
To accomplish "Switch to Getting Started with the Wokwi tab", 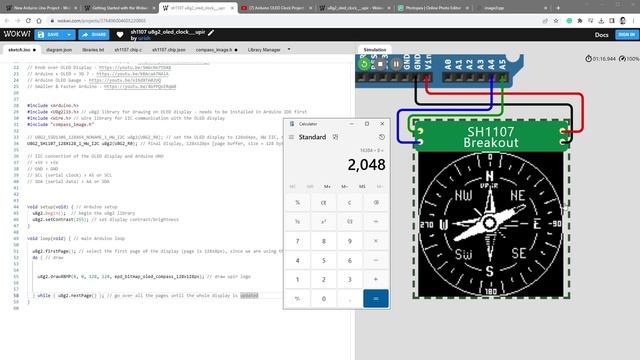I will pyautogui.click(x=119, y=8).
